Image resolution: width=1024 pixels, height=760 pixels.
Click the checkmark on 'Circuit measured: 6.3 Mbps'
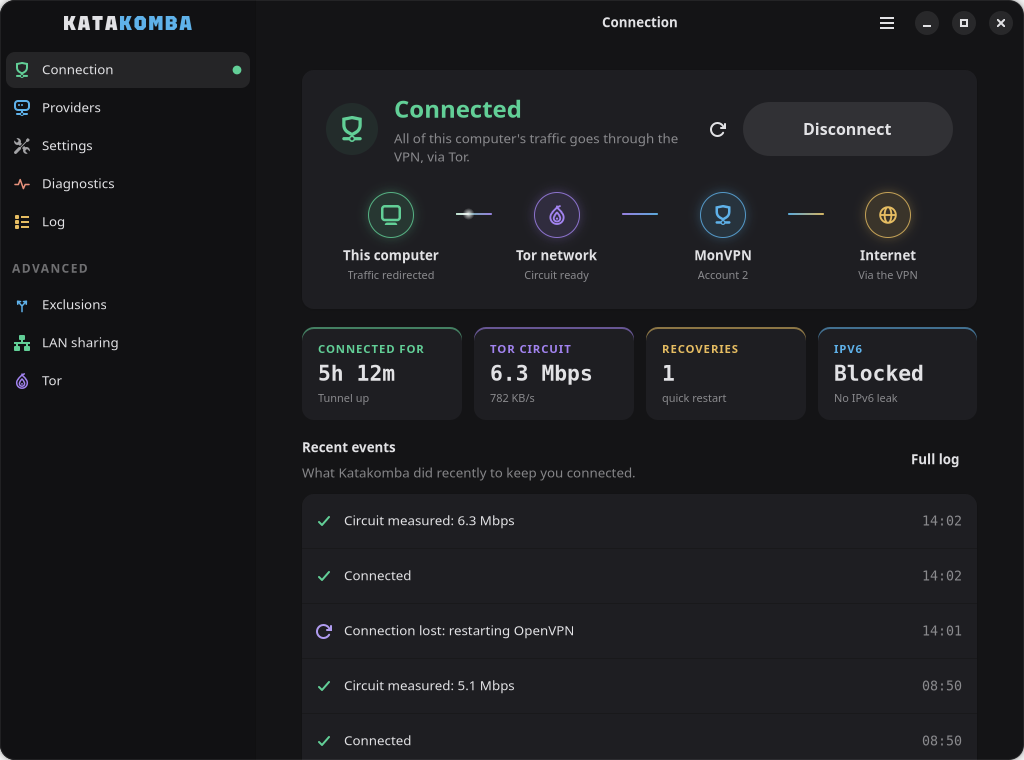coord(324,521)
